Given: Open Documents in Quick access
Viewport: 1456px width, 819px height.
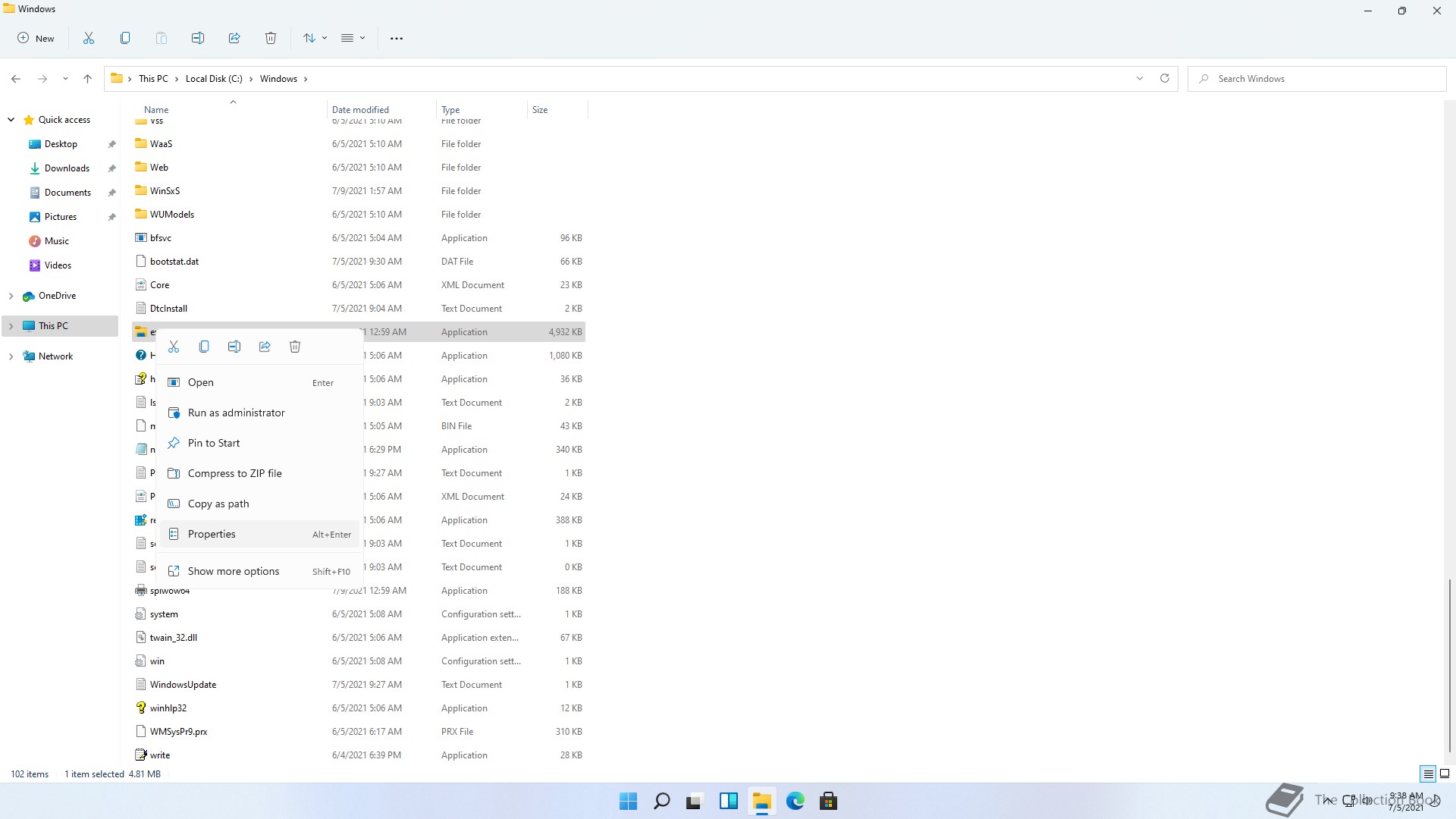Looking at the screenshot, I should pyautogui.click(x=67, y=193).
